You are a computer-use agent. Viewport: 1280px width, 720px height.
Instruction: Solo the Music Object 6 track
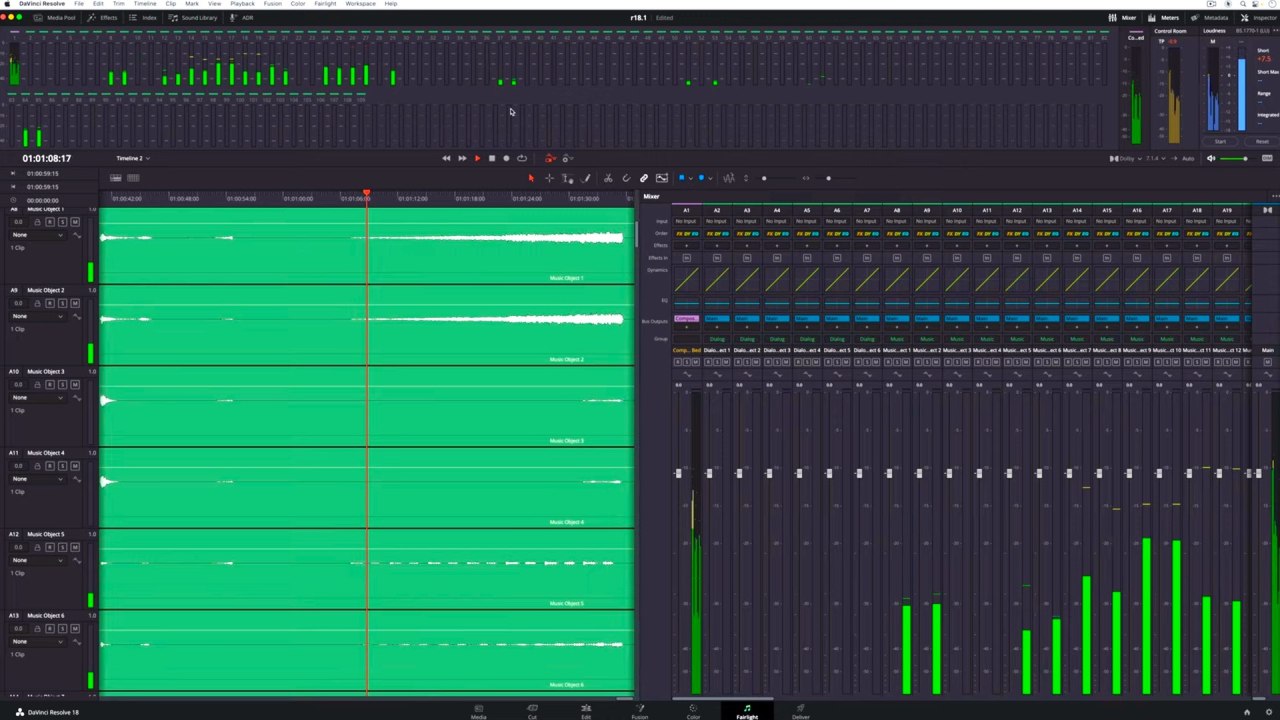tap(63, 628)
